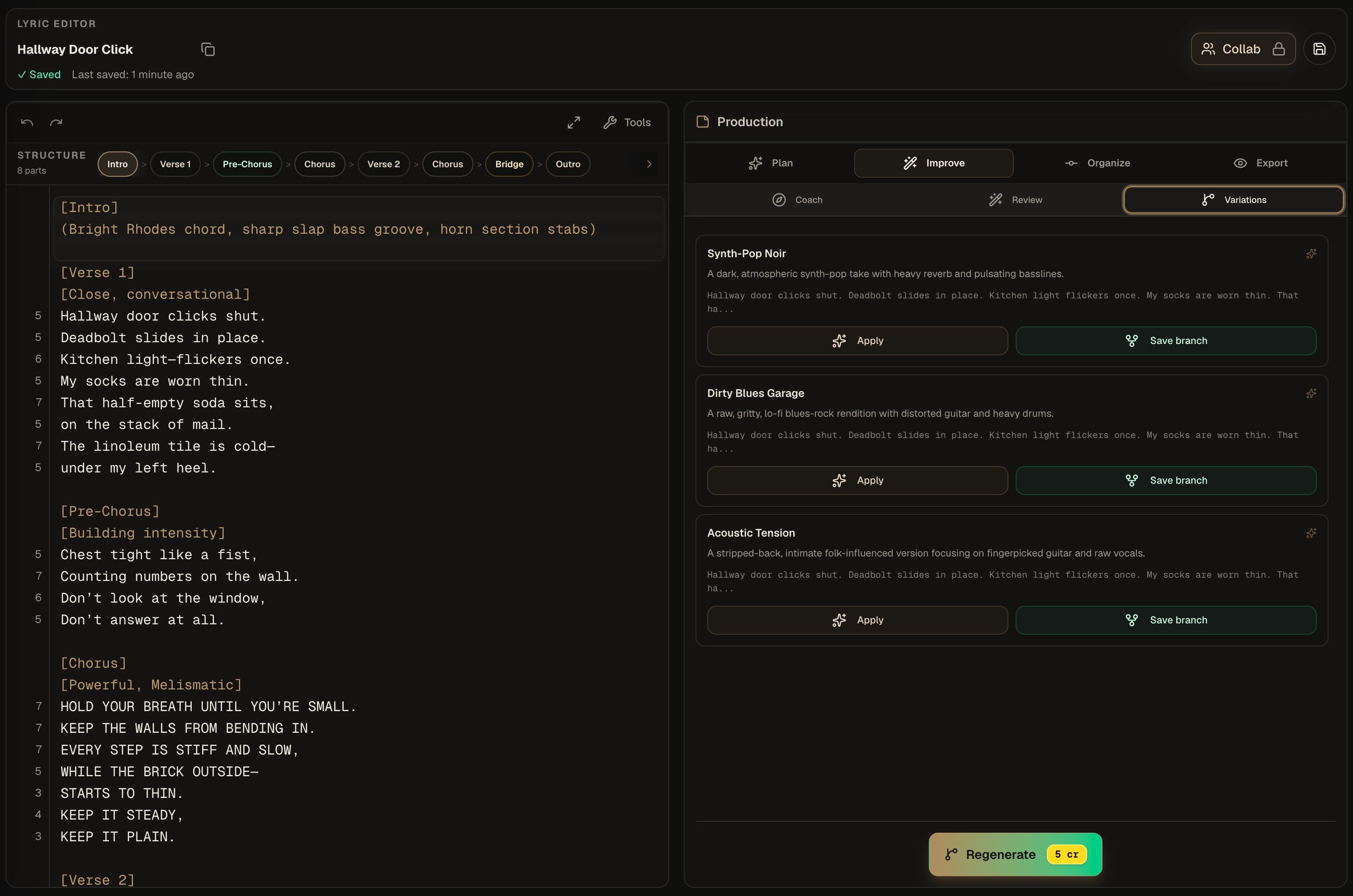Click the '5 cr' credit badge
Viewport: 1353px width, 896px height.
[x=1066, y=854]
